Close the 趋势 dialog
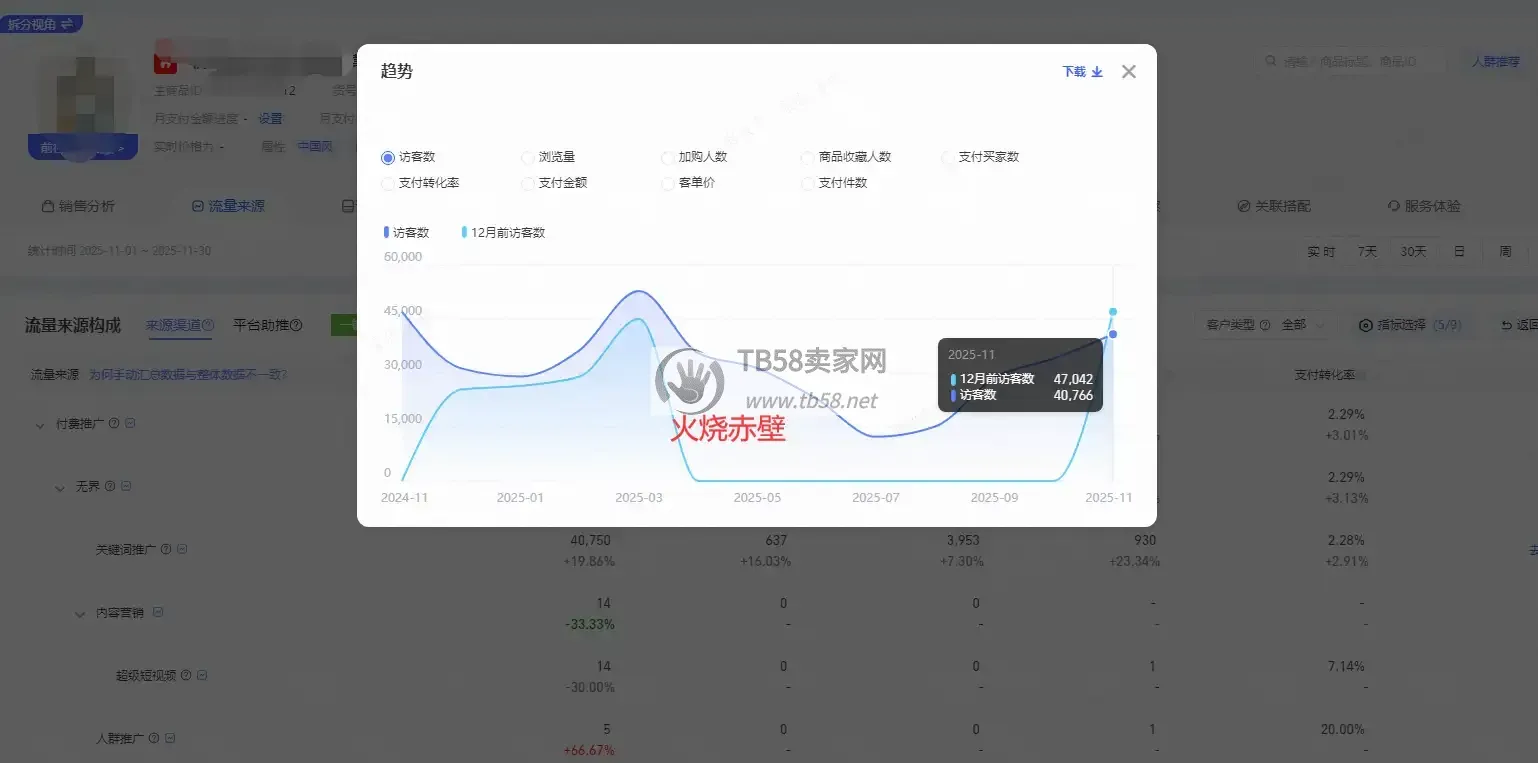 pyautogui.click(x=1129, y=72)
